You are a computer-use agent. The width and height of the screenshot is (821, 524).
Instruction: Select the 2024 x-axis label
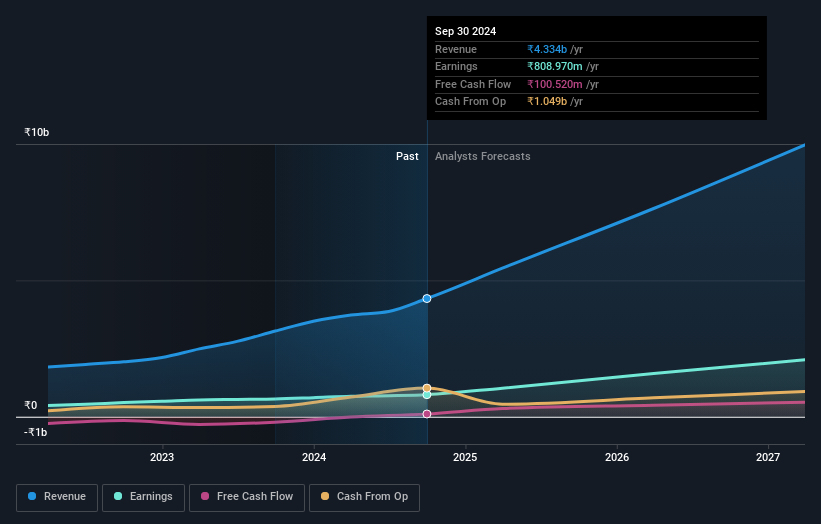pyautogui.click(x=314, y=457)
